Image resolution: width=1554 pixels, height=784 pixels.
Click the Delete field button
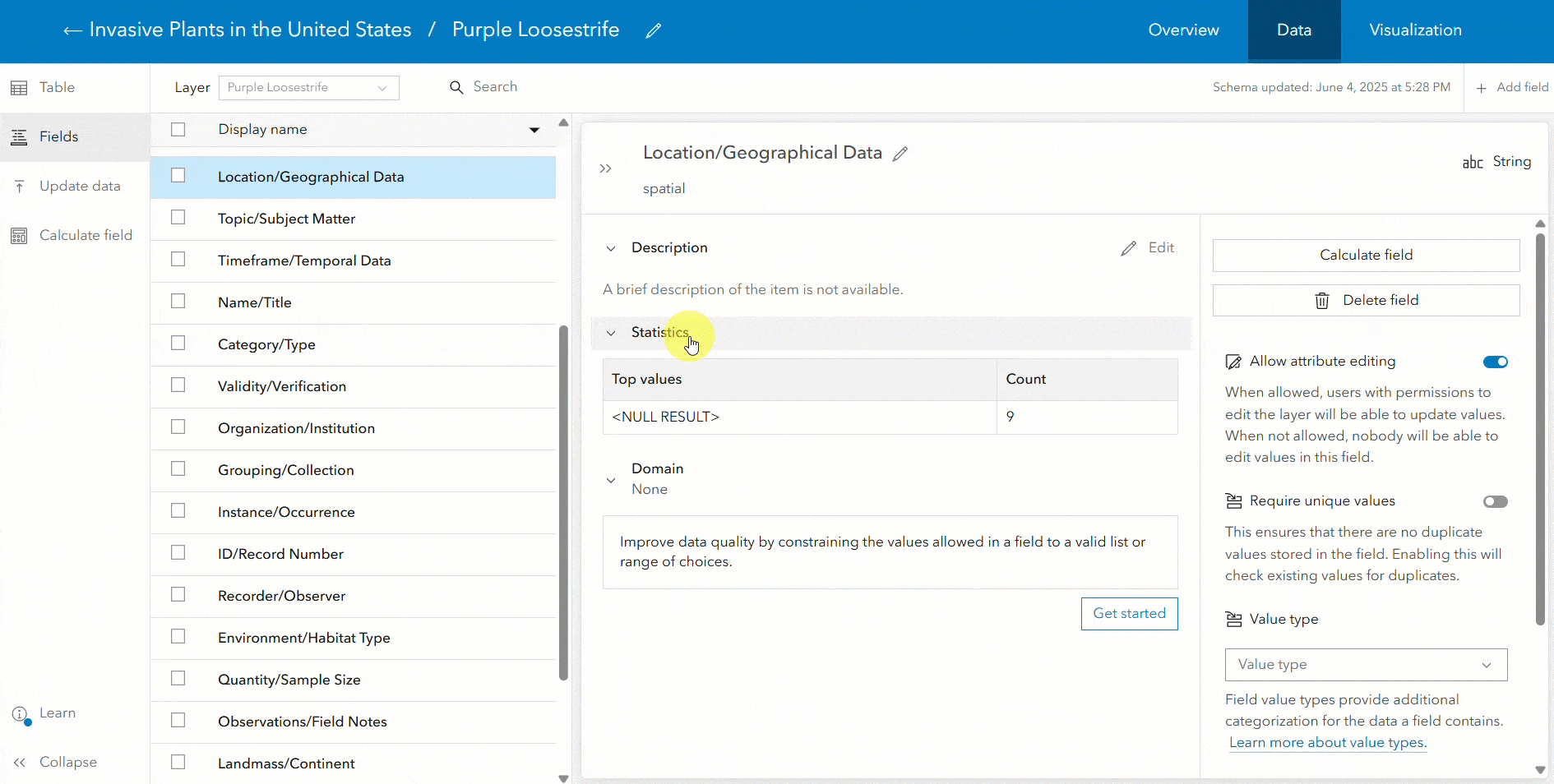(x=1366, y=301)
